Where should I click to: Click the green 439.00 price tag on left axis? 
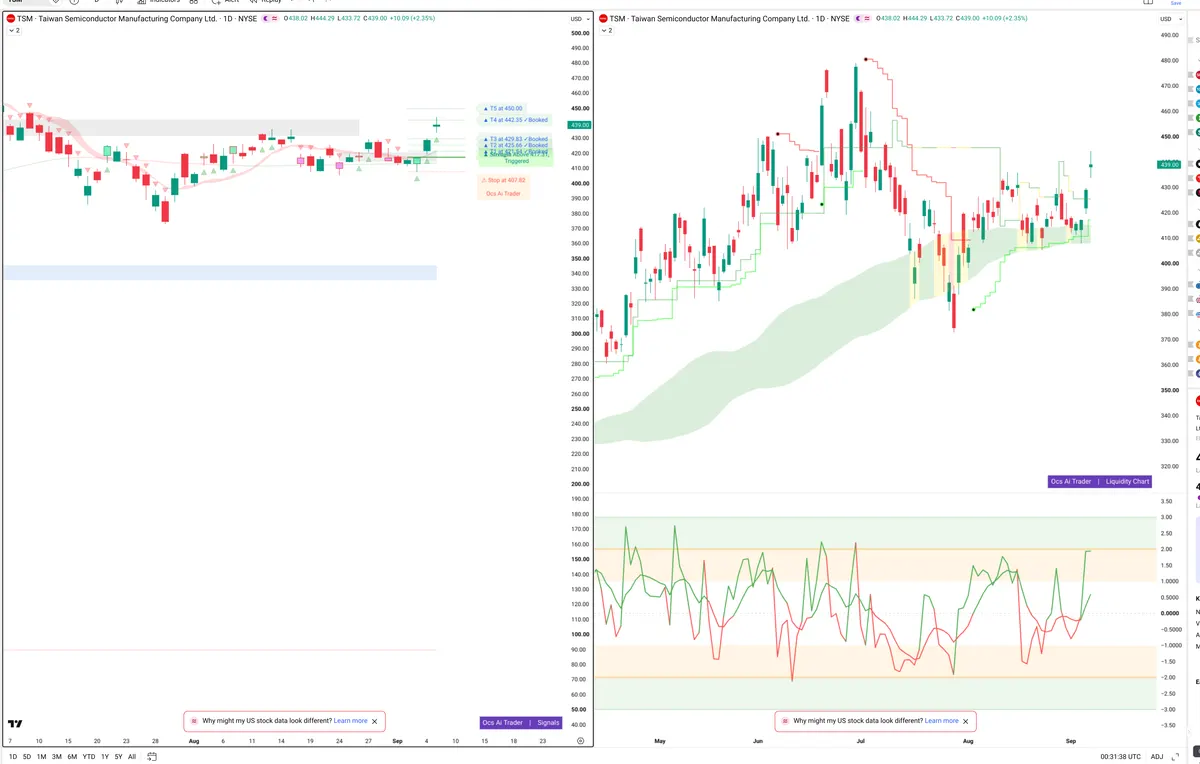tap(579, 125)
